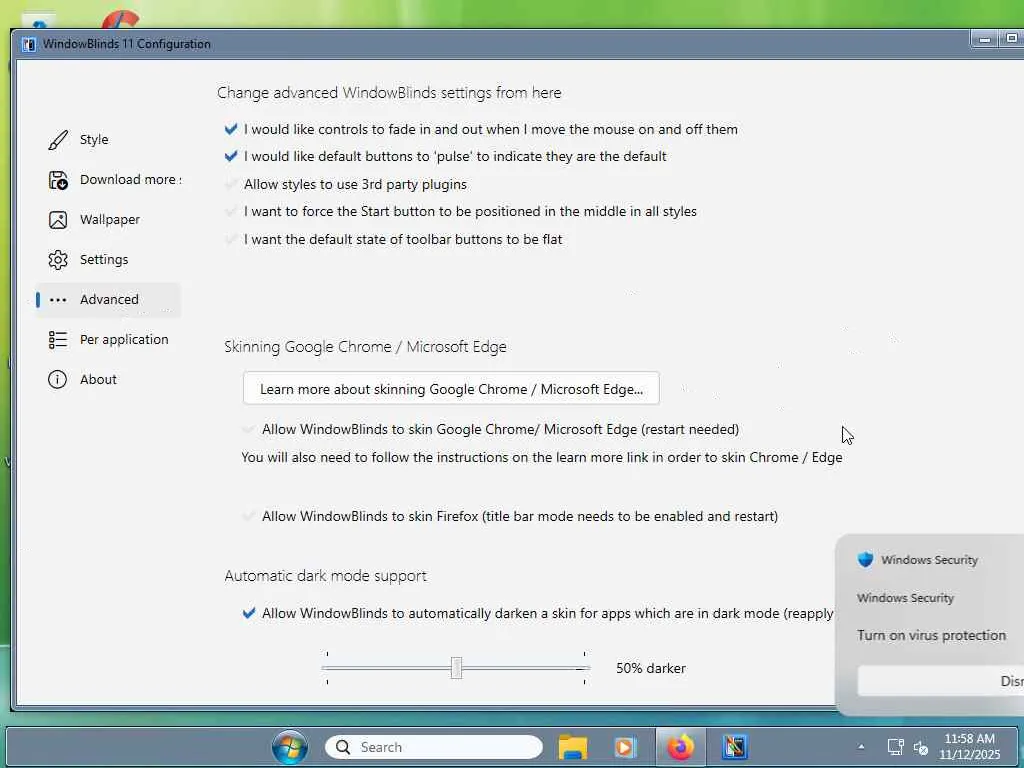The width and height of the screenshot is (1024, 768).
Task: Click the darkness slider thumb
Action: (456, 668)
